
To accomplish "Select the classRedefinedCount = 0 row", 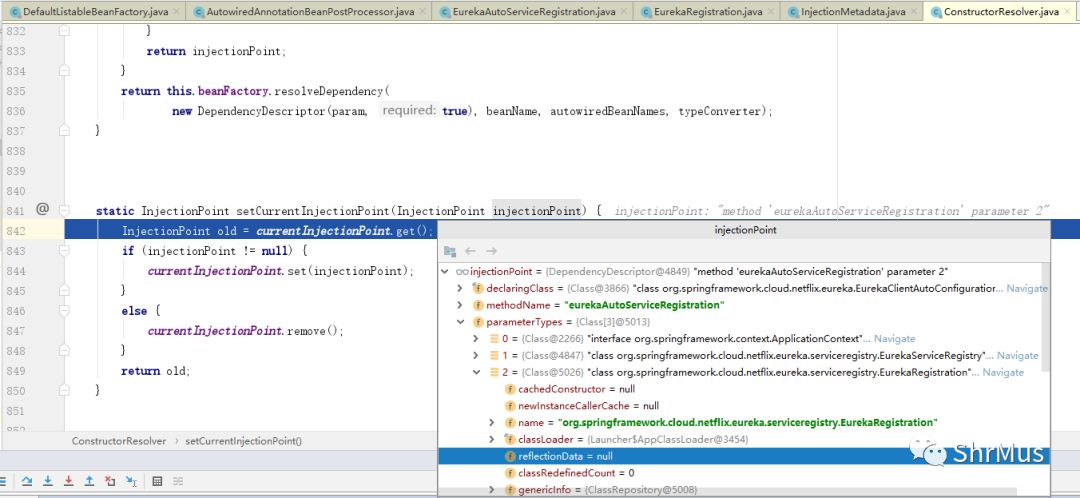I will (x=743, y=473).
